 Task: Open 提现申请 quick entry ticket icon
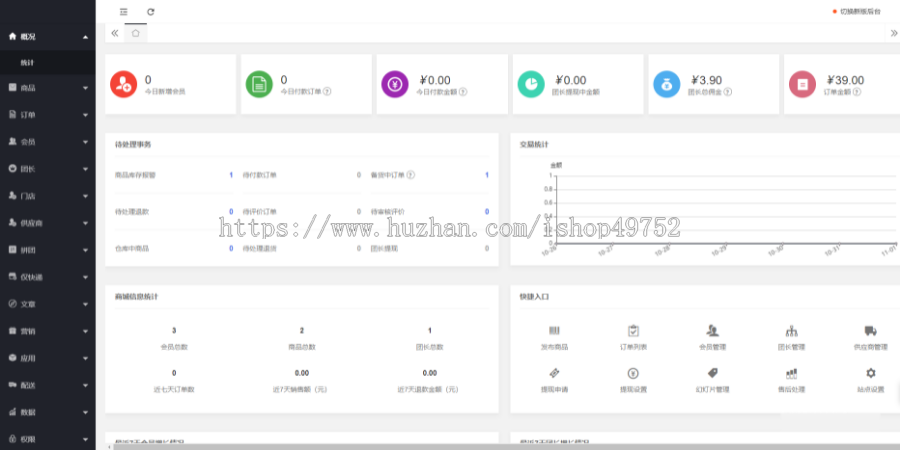click(554, 373)
